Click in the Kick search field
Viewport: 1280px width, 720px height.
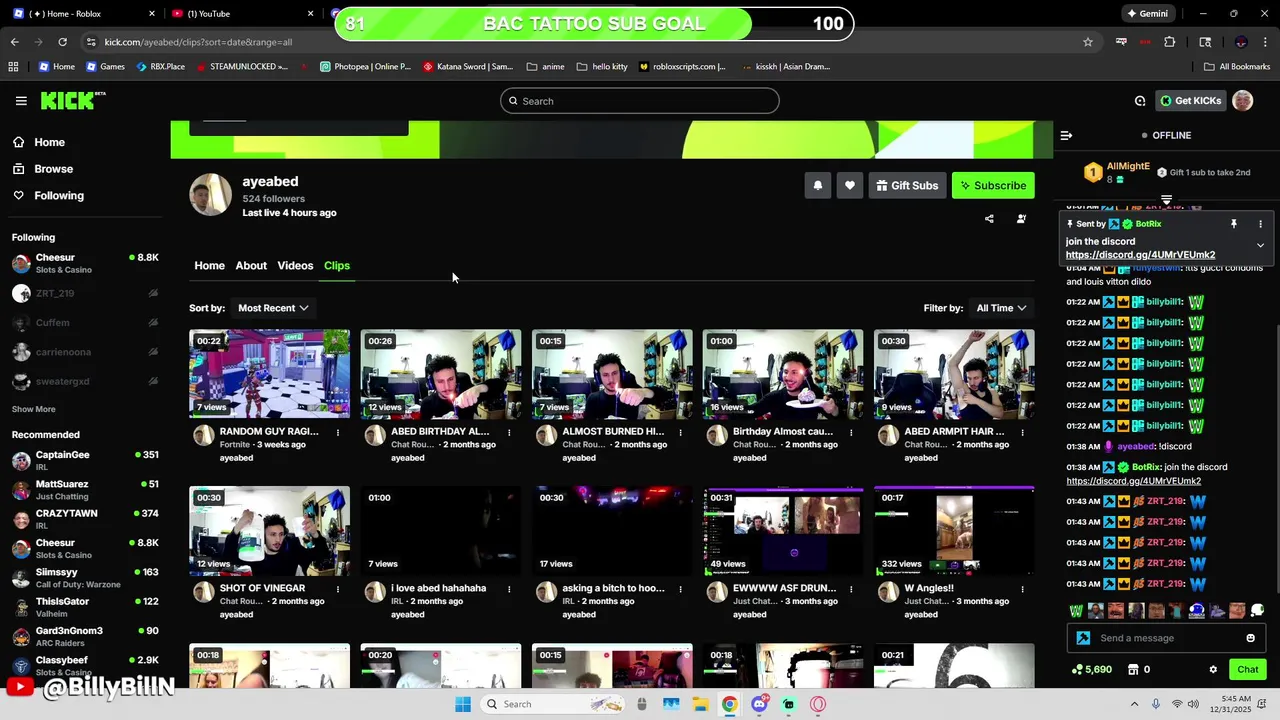(640, 101)
